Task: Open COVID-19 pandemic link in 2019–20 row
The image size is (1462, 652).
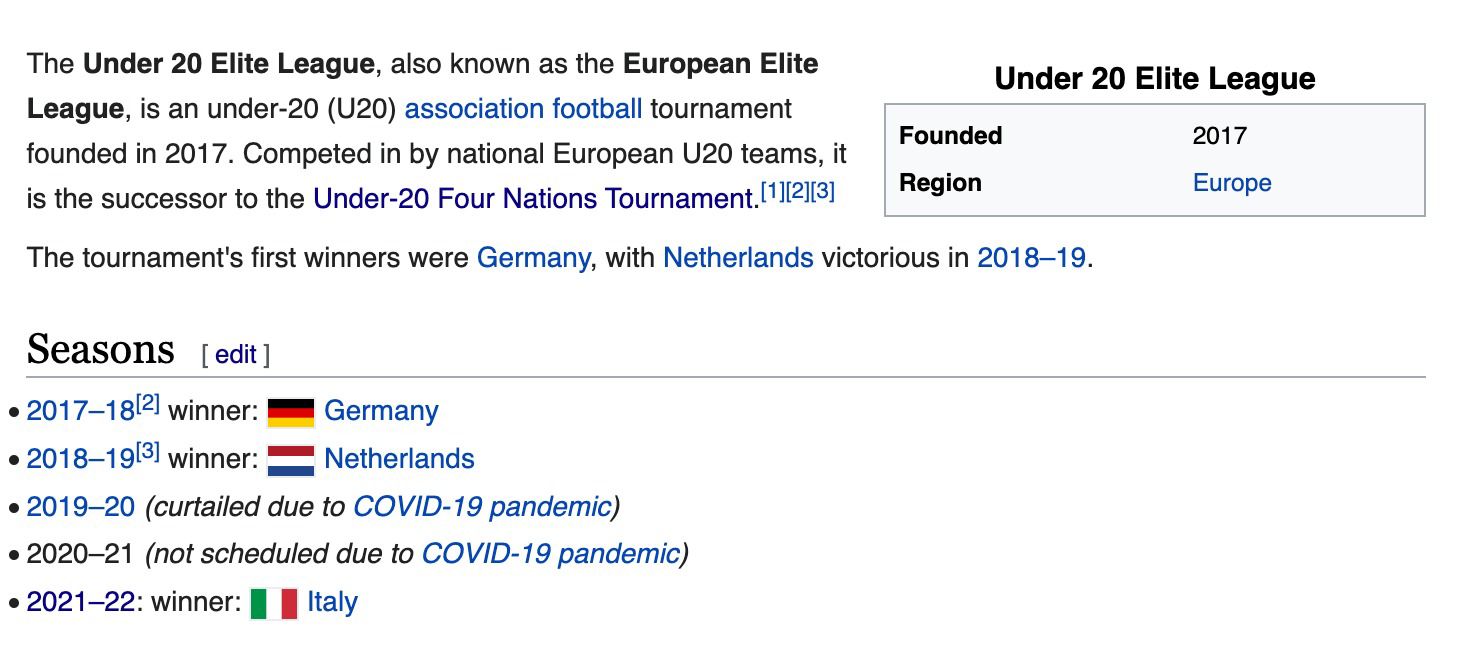Action: click(x=482, y=507)
